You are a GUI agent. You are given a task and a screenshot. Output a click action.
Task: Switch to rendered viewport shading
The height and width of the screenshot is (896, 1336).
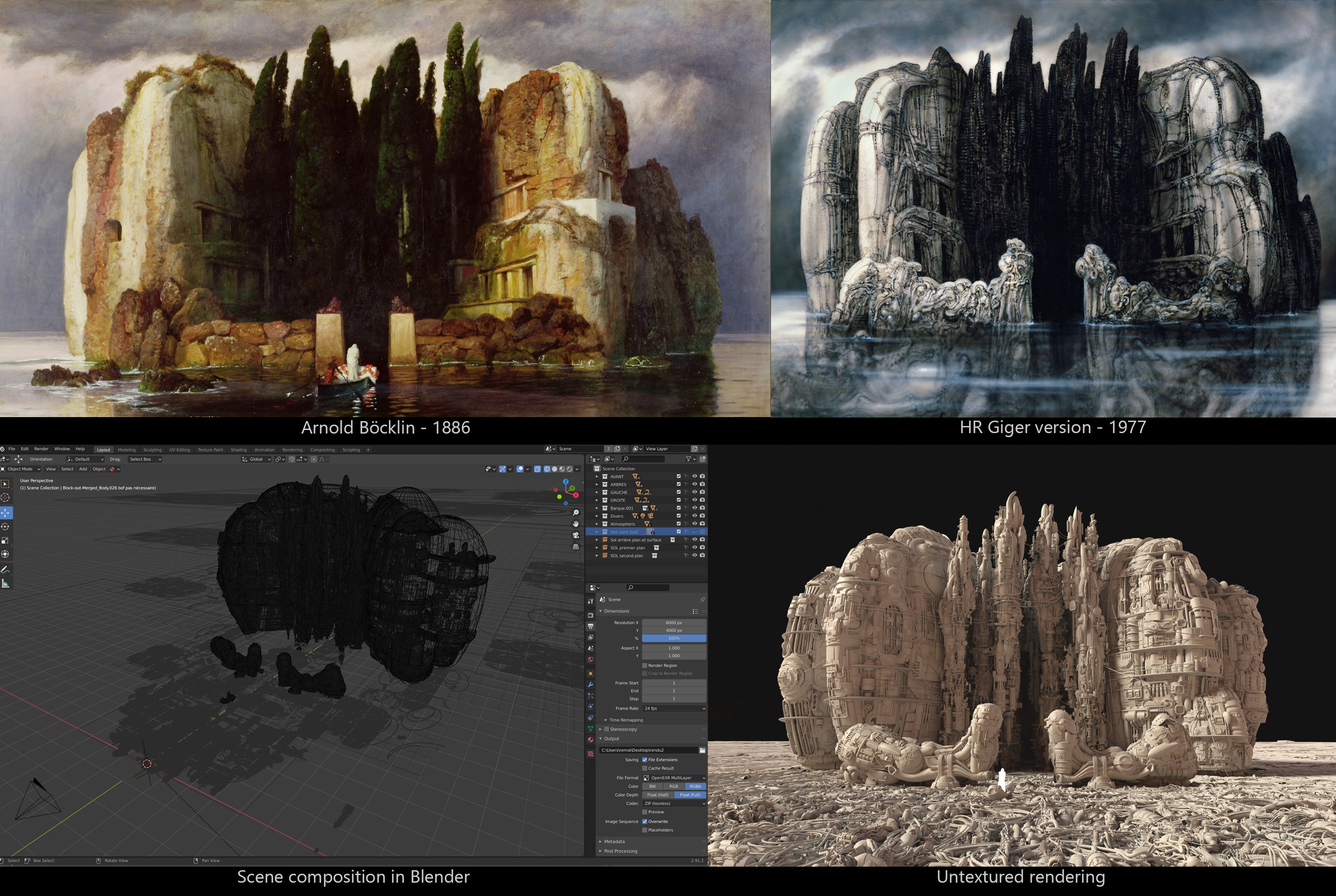(x=569, y=469)
